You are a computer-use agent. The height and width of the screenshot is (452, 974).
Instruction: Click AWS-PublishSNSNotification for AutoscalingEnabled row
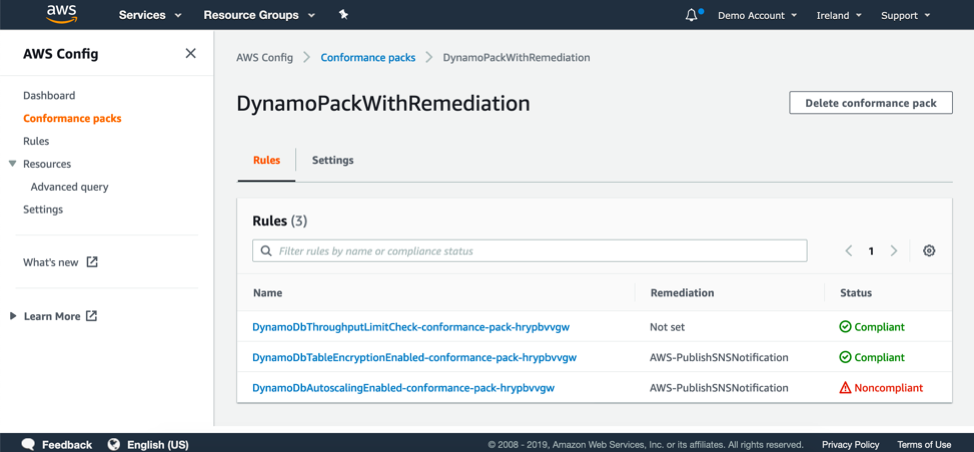[x=719, y=388]
